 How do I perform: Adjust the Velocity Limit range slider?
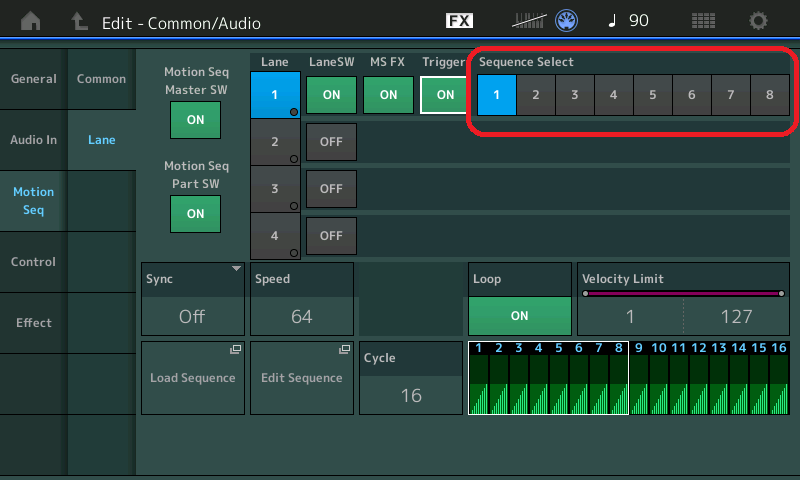coord(682,294)
